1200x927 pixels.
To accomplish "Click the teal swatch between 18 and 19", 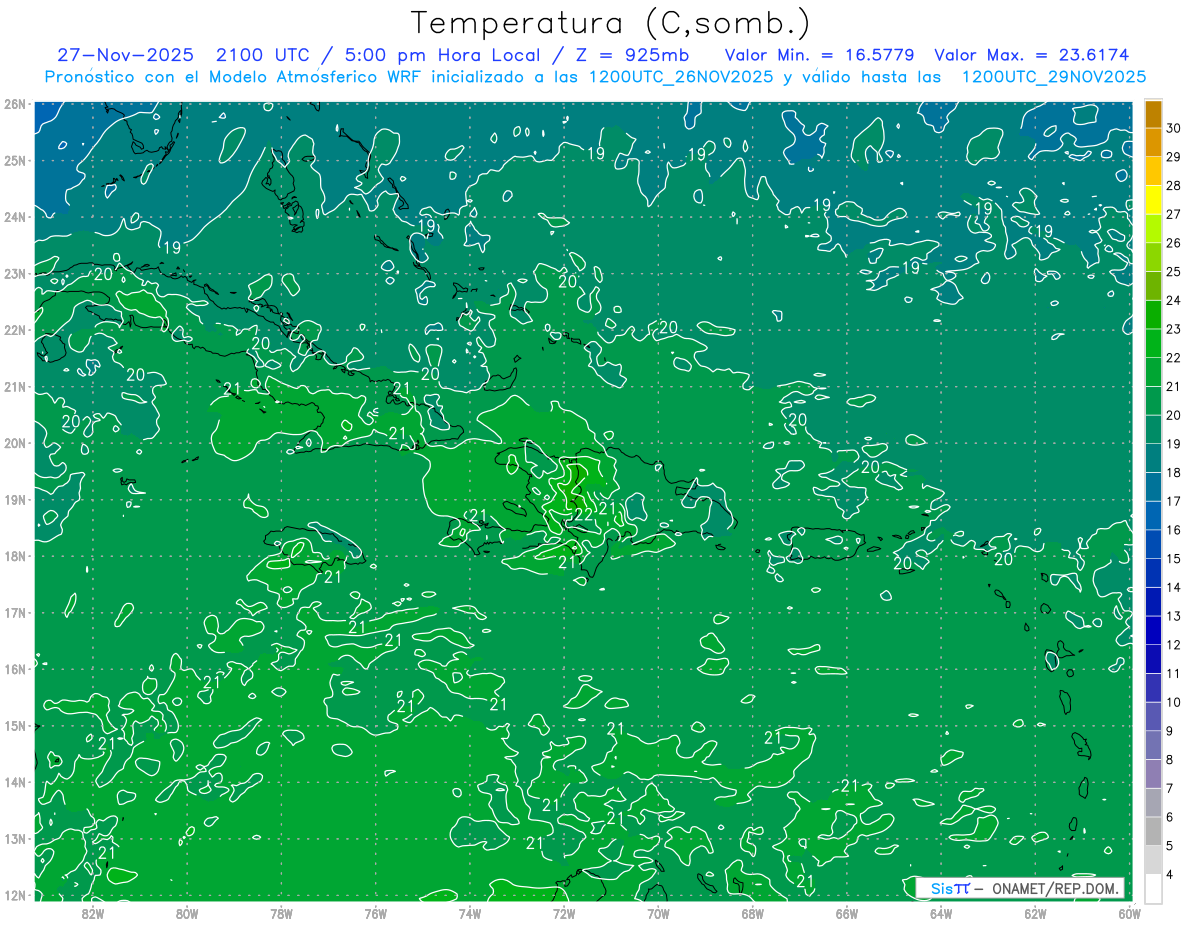I will 1153,458.
